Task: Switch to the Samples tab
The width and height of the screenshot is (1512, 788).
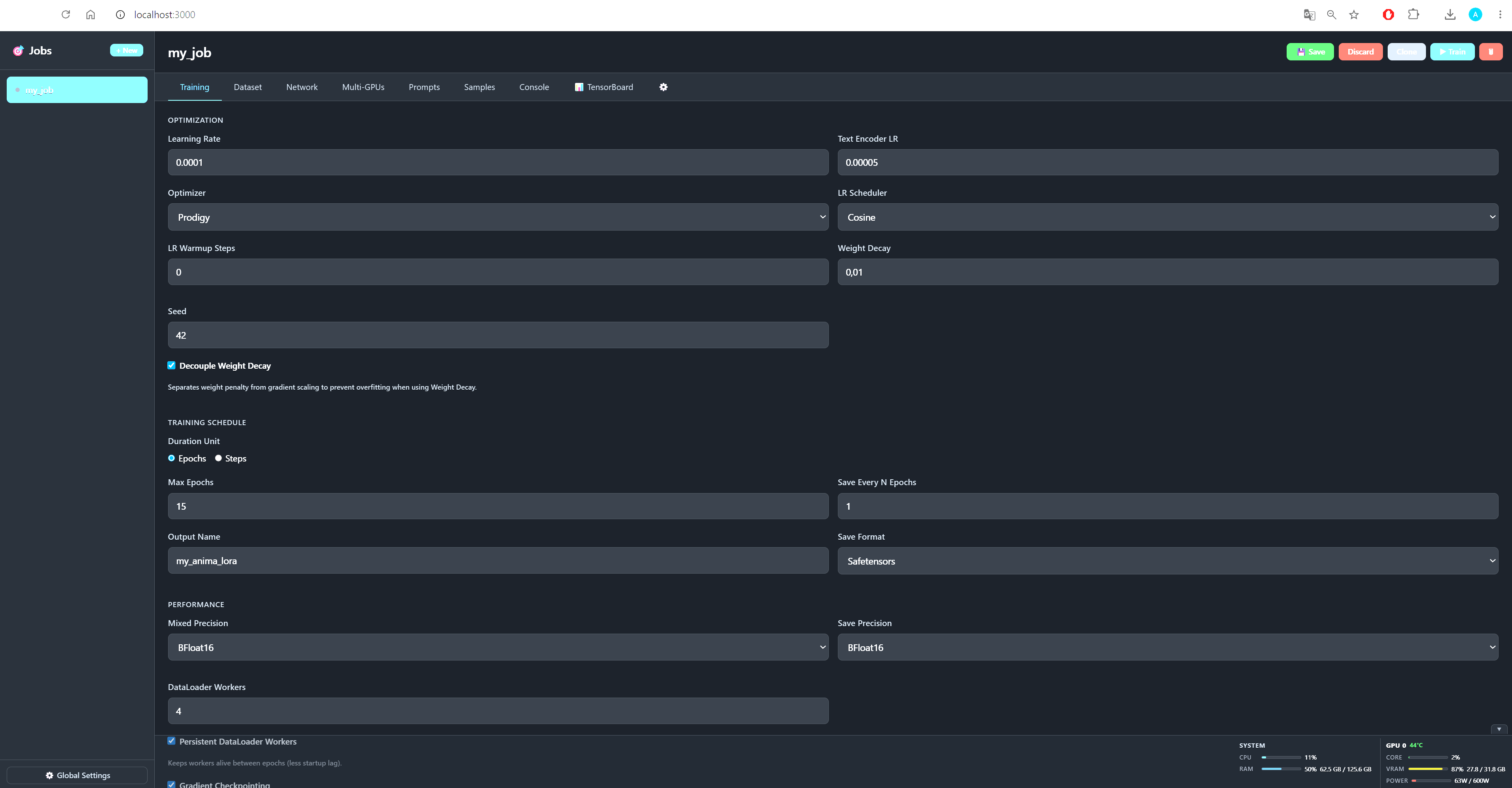Action: point(479,87)
